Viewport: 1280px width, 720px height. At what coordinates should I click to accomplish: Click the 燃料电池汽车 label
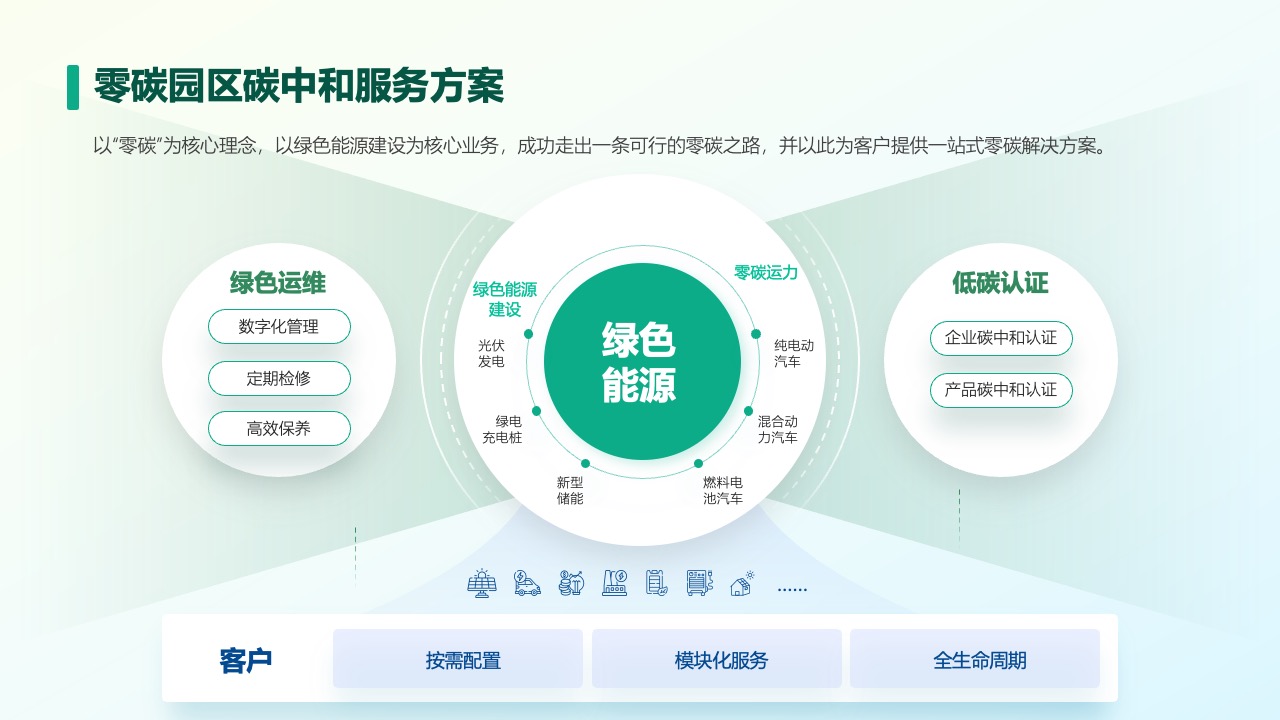coord(723,490)
